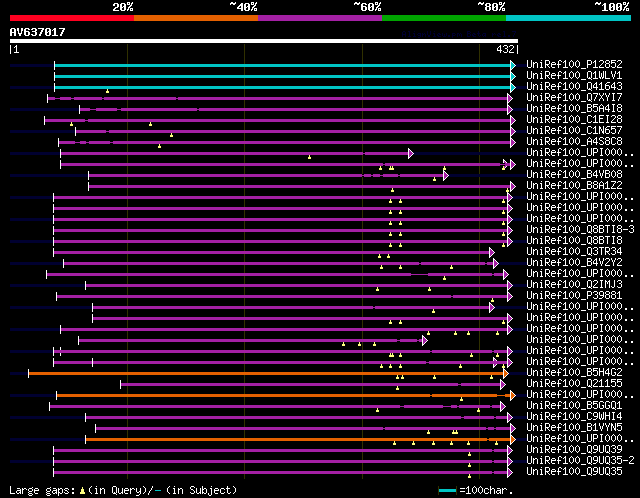This screenshot has height=498, width=640.
Task: Open hit UniRef100_Q41643
Action: [574, 87]
